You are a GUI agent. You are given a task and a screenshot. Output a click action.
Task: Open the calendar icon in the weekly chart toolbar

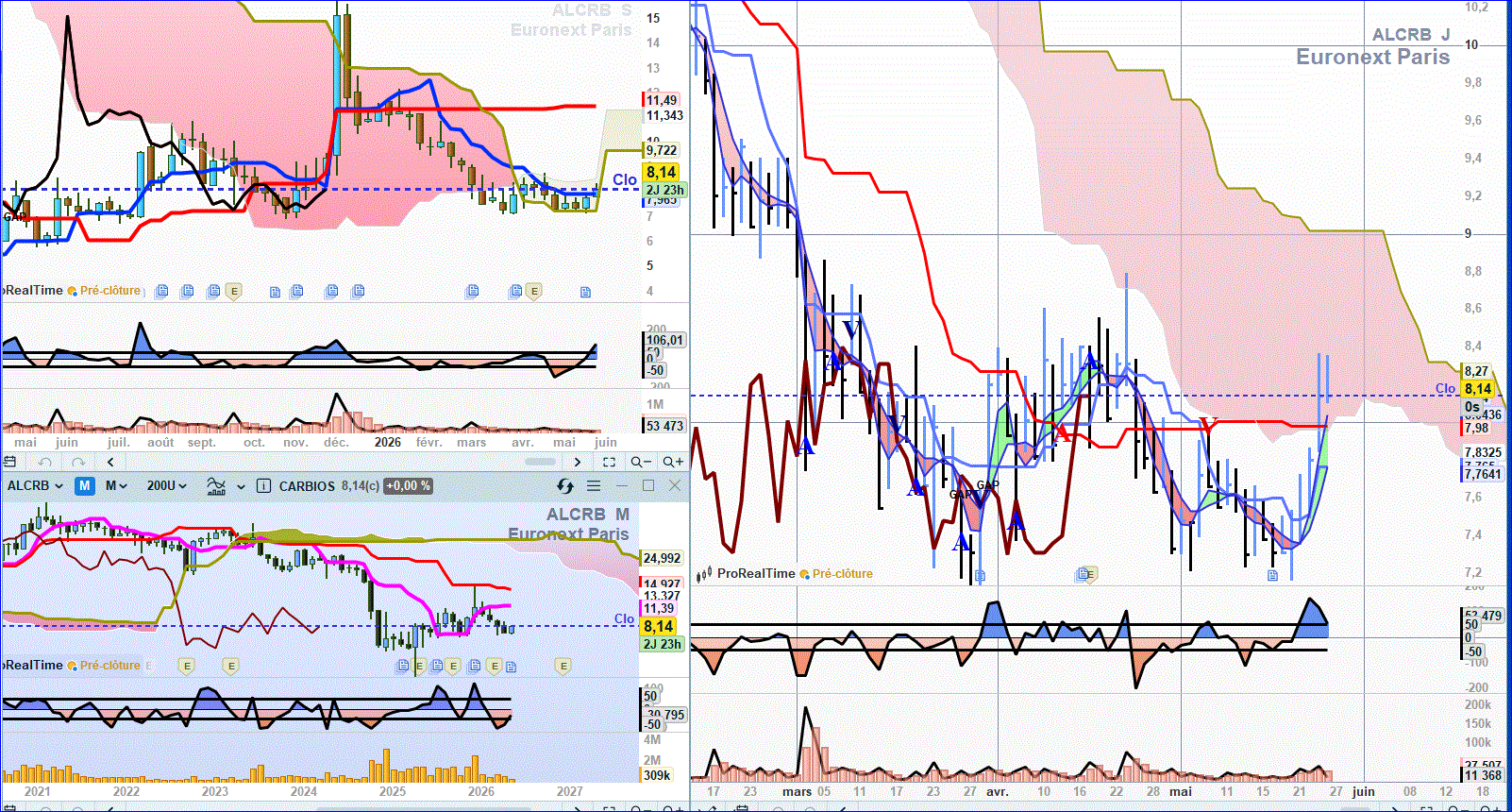click(10, 462)
